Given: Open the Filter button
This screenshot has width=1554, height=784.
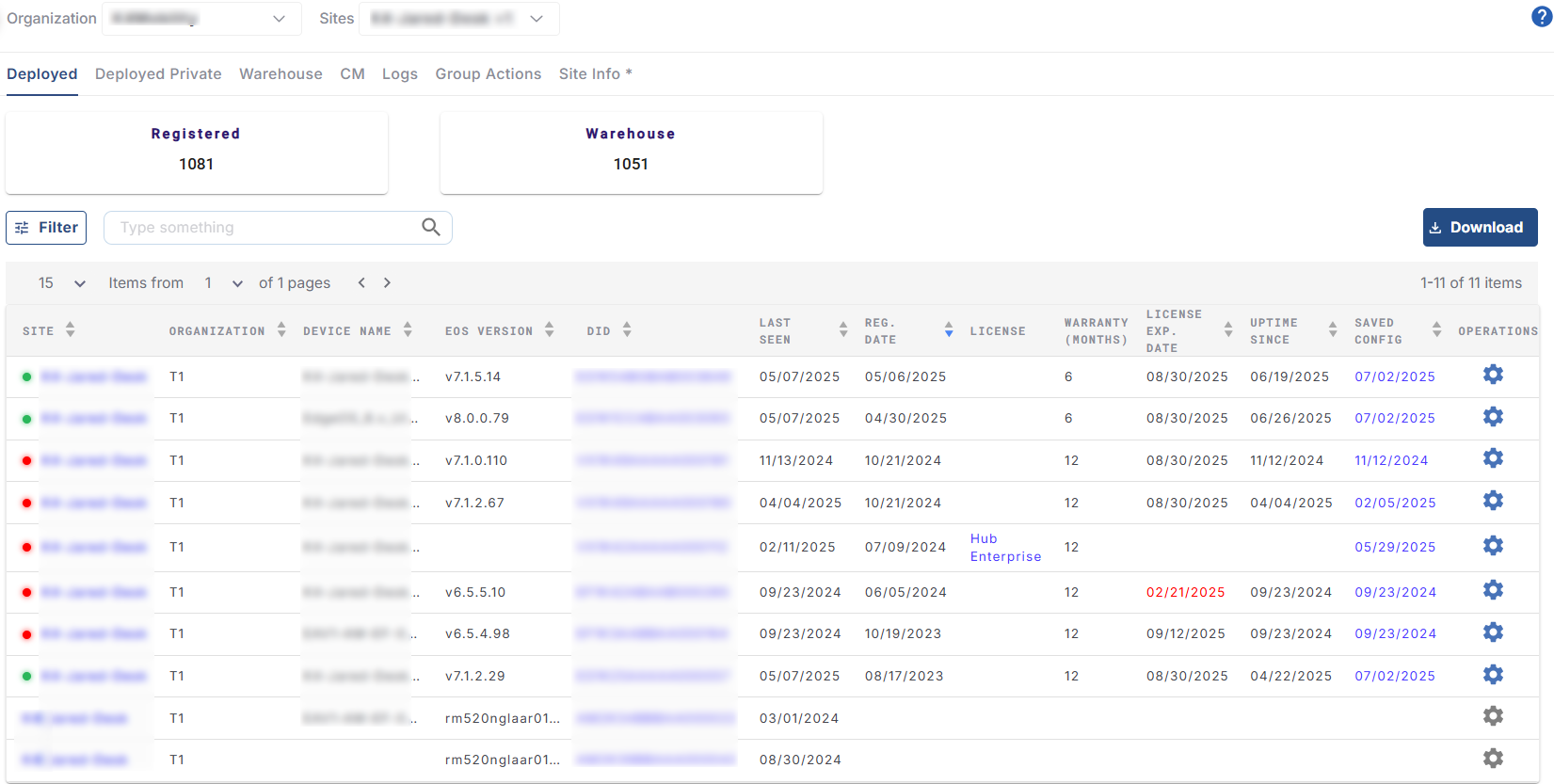Looking at the screenshot, I should [46, 227].
